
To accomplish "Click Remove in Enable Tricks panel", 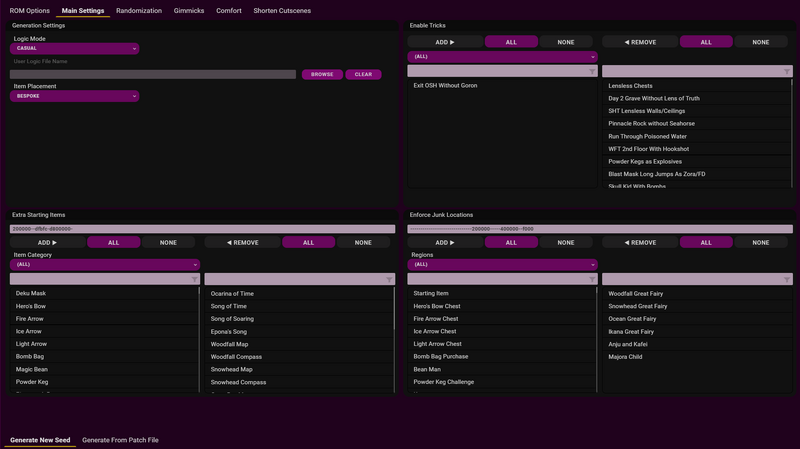I will (640, 42).
